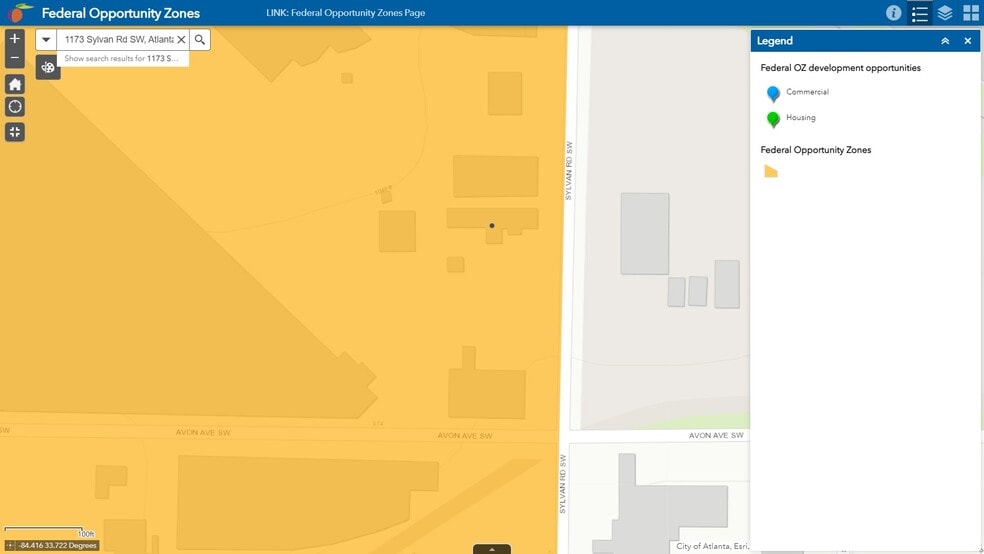This screenshot has width=984, height=554.
Task: Click the orange Opportunity Zones legend swatch
Action: click(x=771, y=172)
